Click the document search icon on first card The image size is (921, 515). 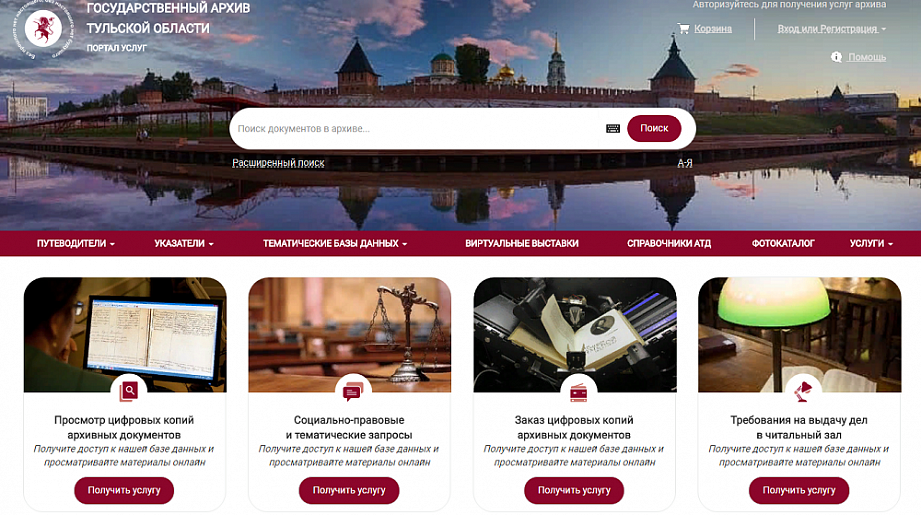pos(129,391)
